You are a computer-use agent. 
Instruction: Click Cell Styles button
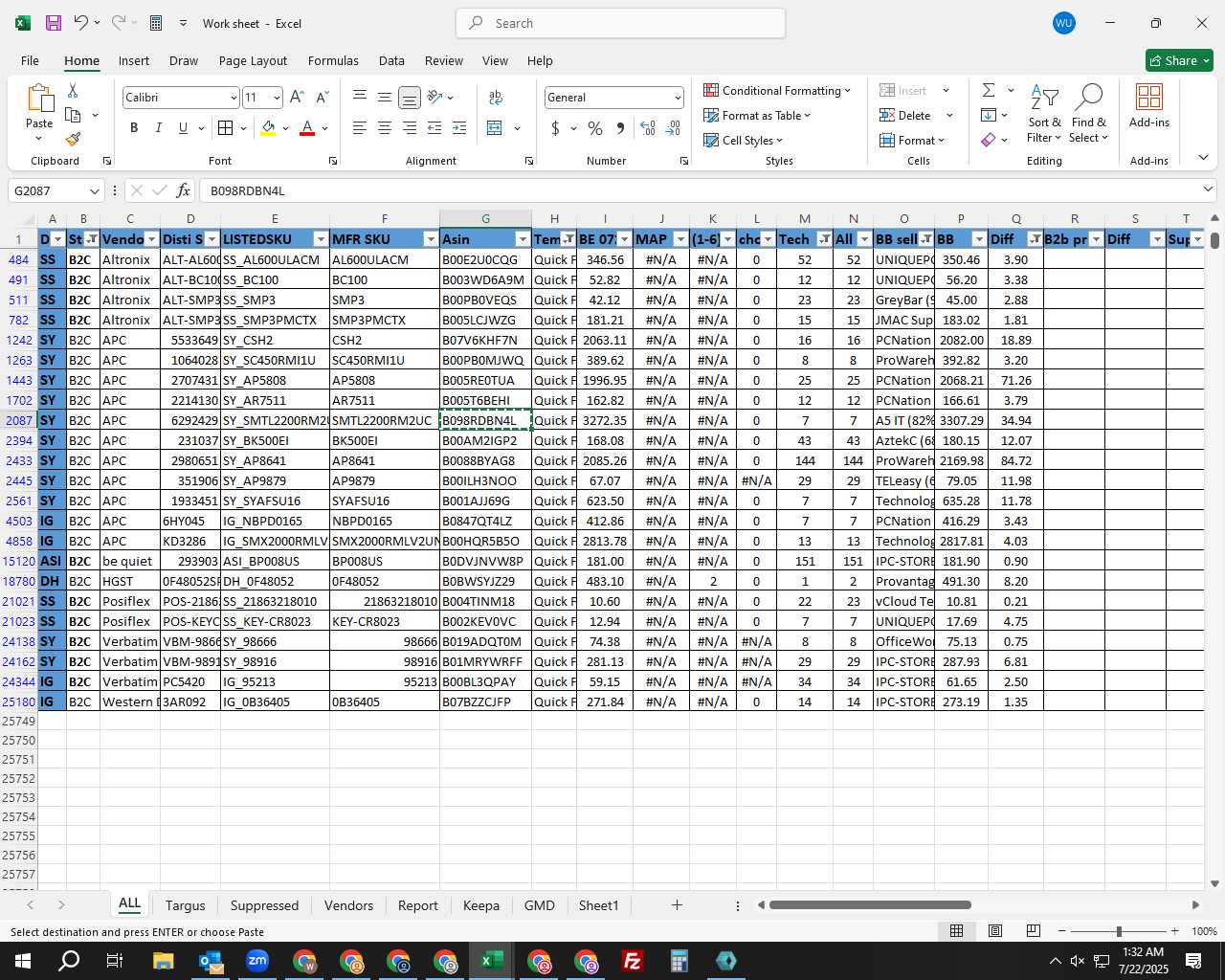point(744,140)
